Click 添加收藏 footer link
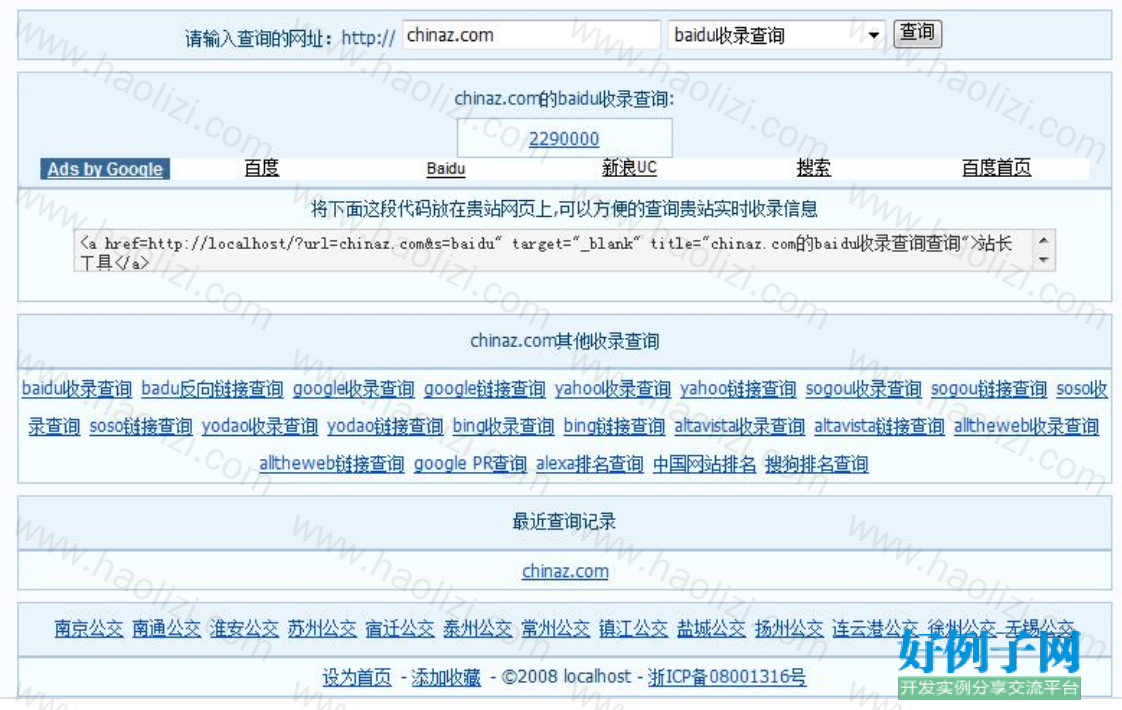The height and width of the screenshot is (710, 1122). [x=446, y=676]
